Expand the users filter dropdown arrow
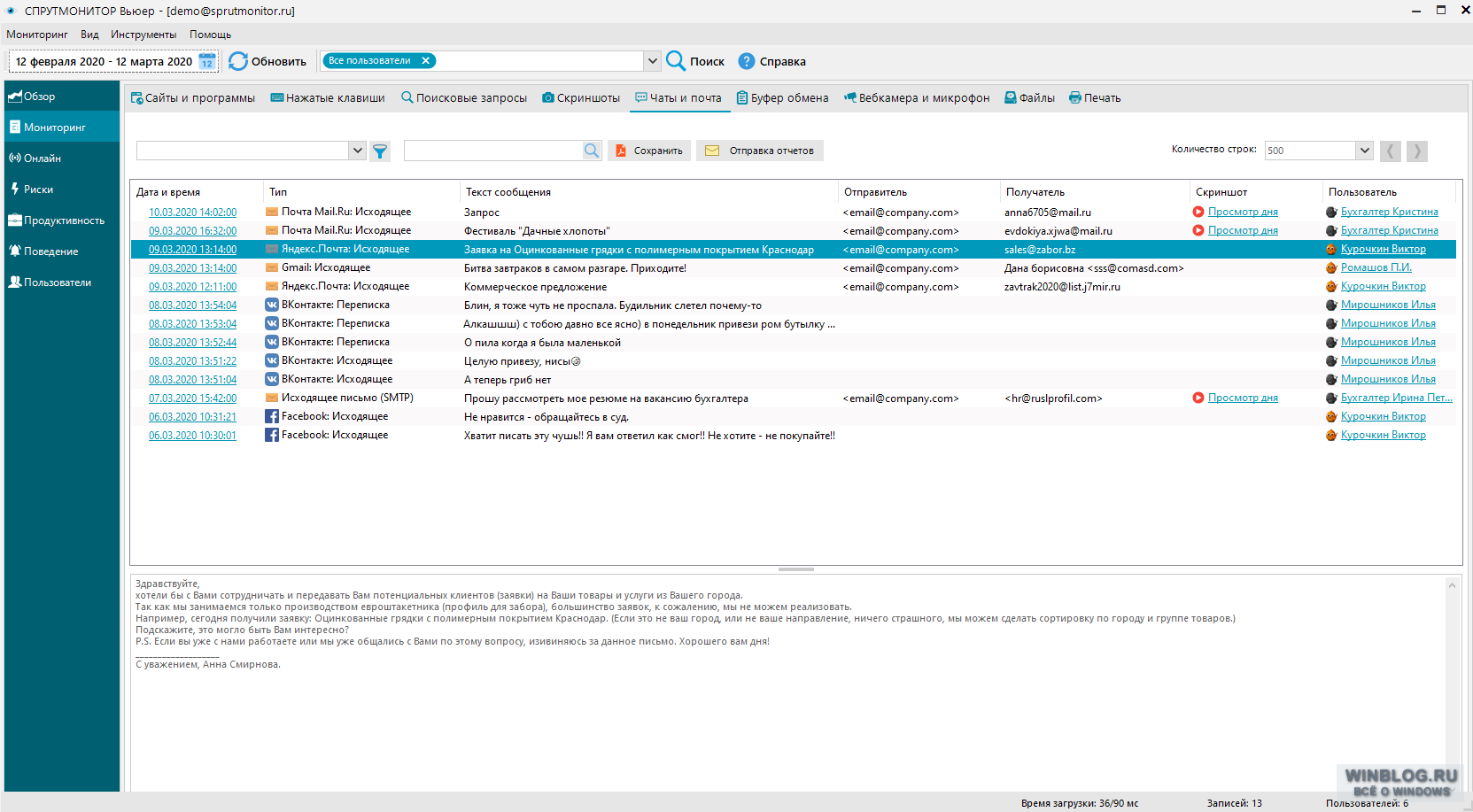Image resolution: width=1473 pixels, height=812 pixels. (x=653, y=61)
